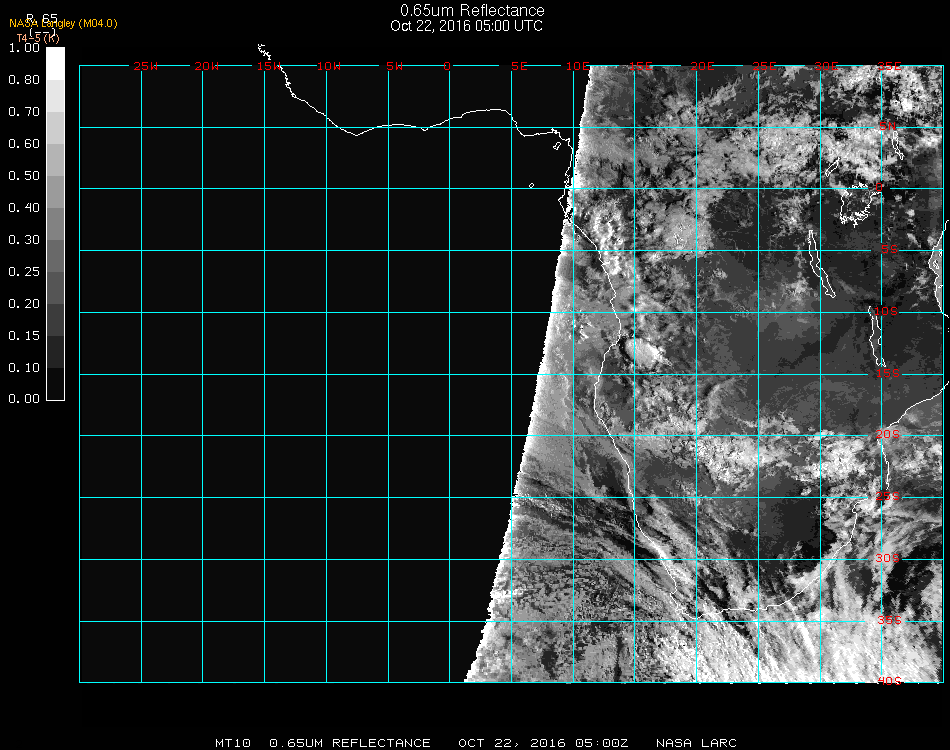This screenshot has height=750, width=950.
Task: Click the 0 longitude label on the top axis
Action: [448, 67]
